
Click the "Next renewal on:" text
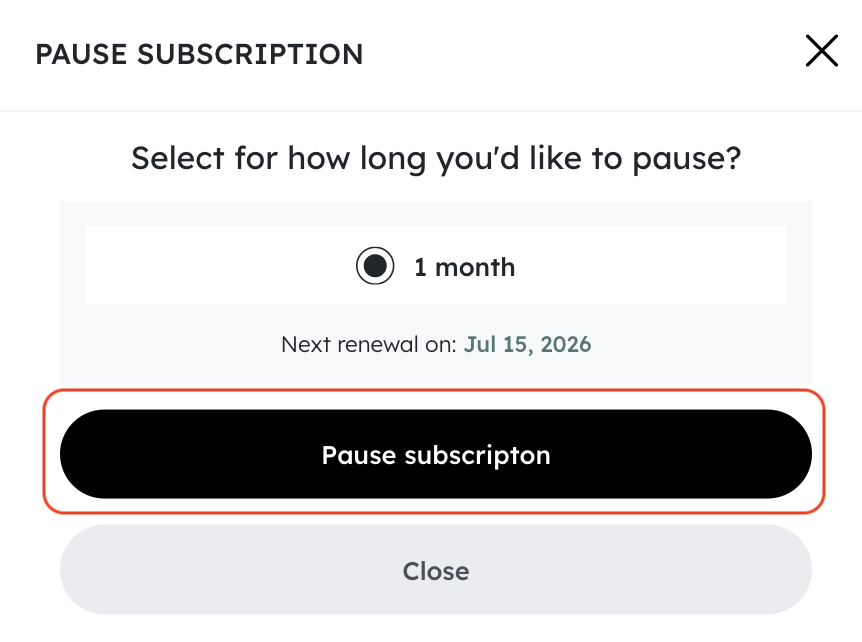pos(369,345)
